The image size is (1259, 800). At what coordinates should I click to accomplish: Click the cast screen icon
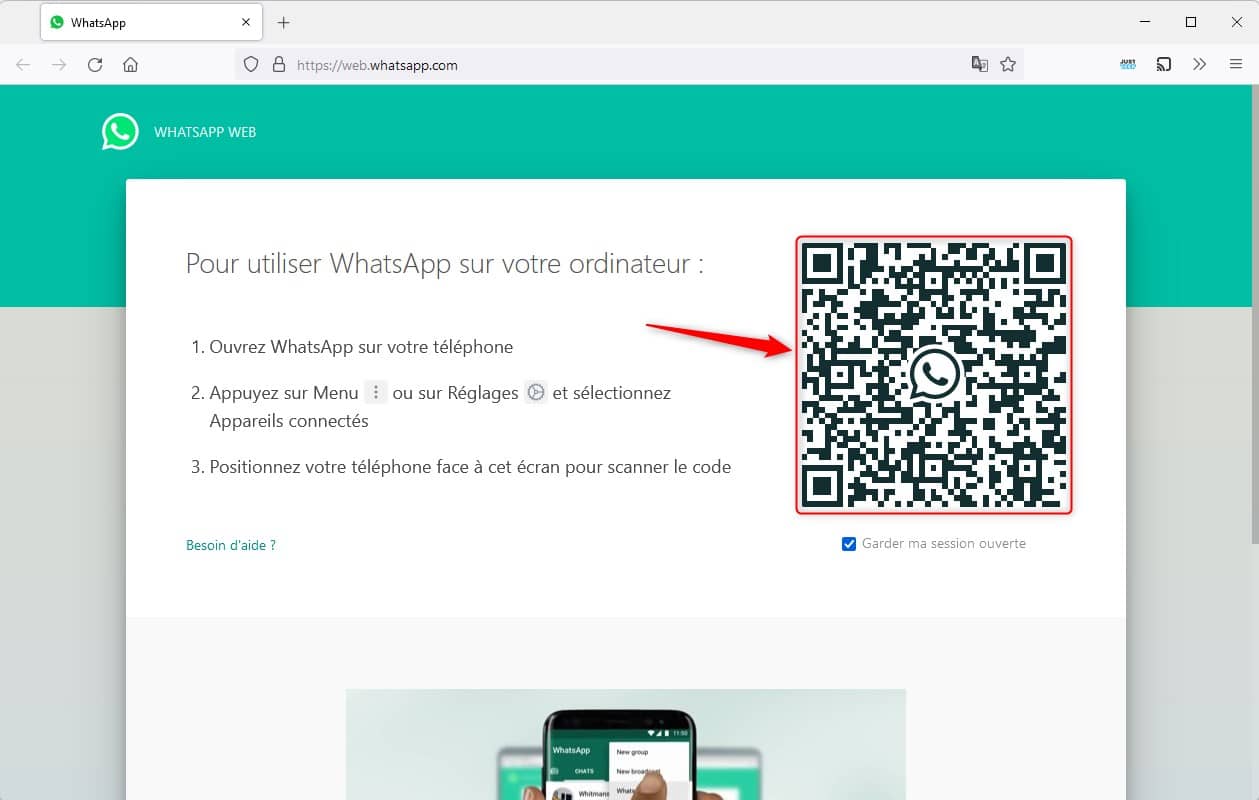[1164, 64]
